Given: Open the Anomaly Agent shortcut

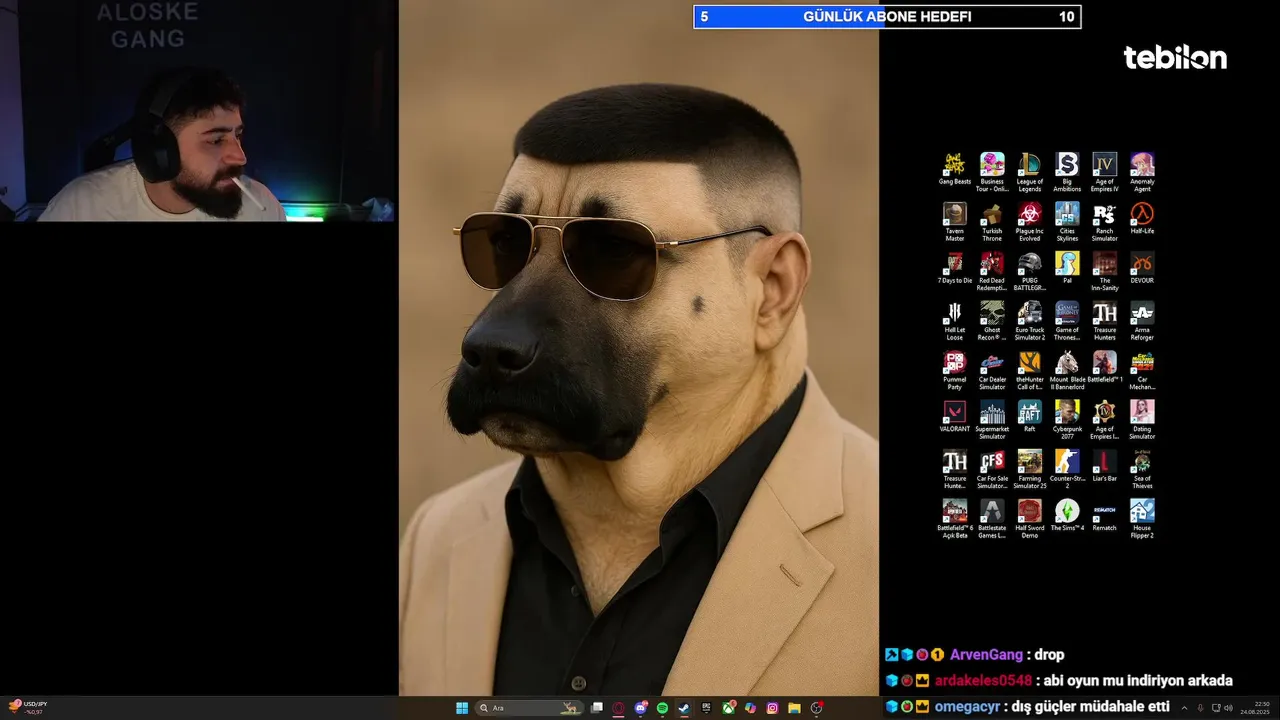Looking at the screenshot, I should 1142,172.
